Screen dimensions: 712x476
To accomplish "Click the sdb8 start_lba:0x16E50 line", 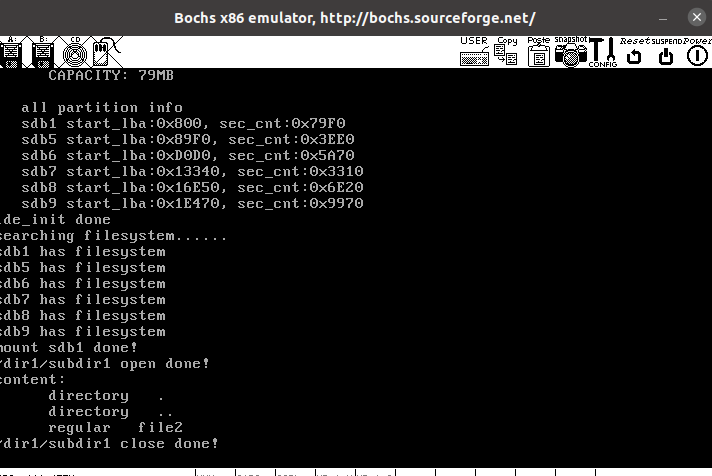I will pos(192,187).
